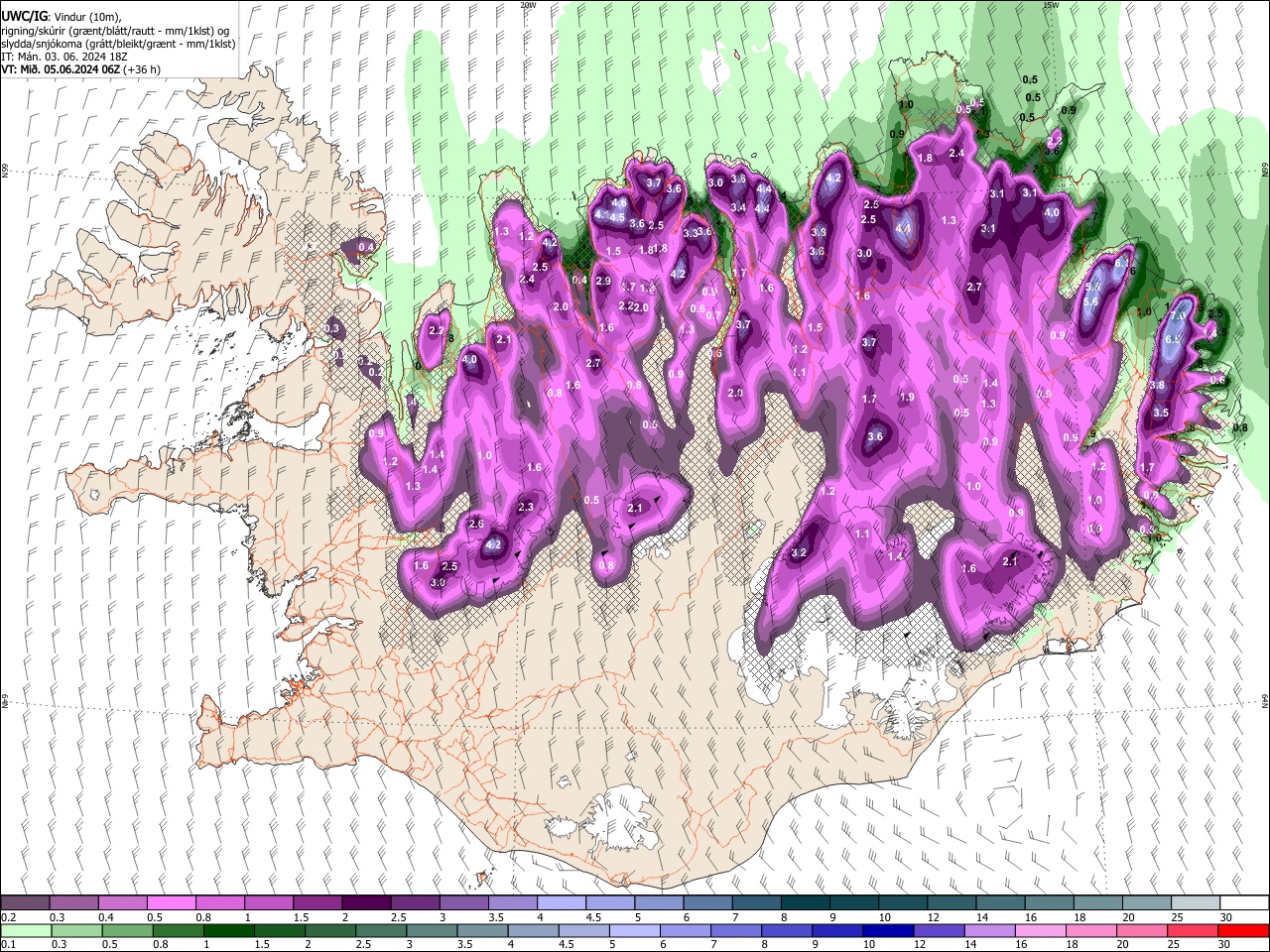1270x952 pixels.
Task: Pick the bright pink 0.5–0.8 swatch, upper legend
Action: pyautogui.click(x=171, y=902)
